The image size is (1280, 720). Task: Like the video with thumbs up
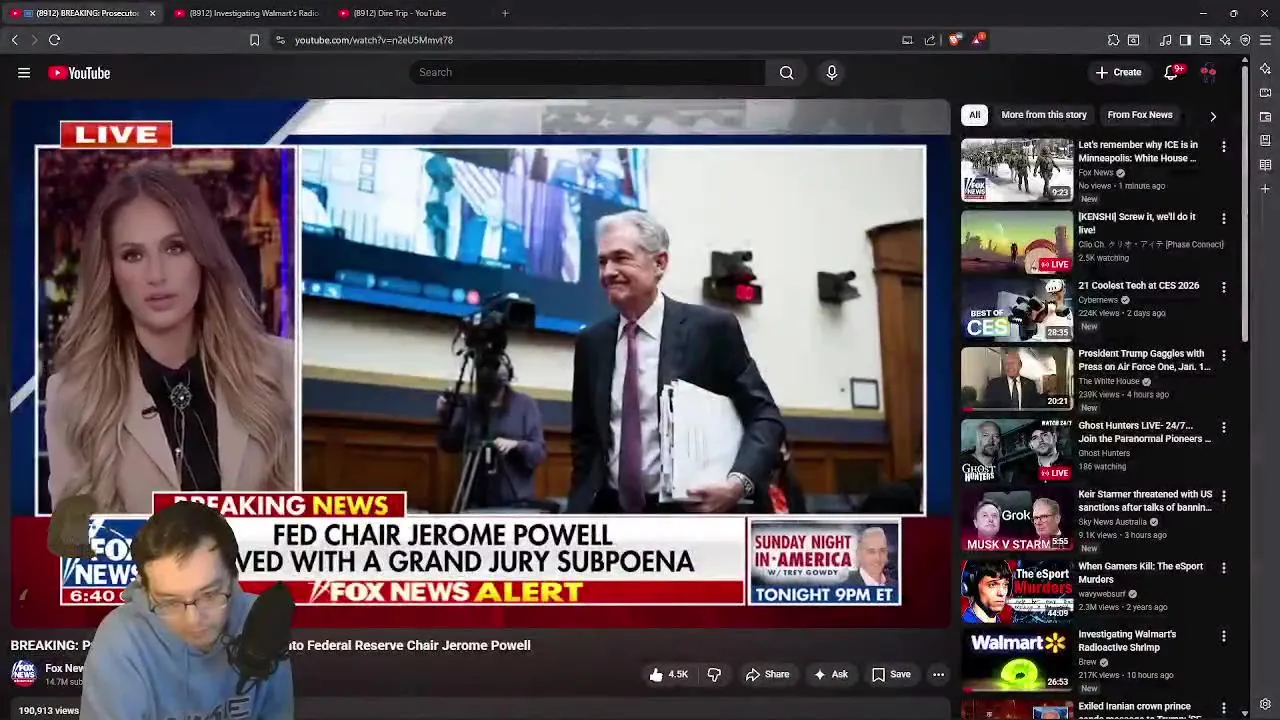(x=668, y=675)
